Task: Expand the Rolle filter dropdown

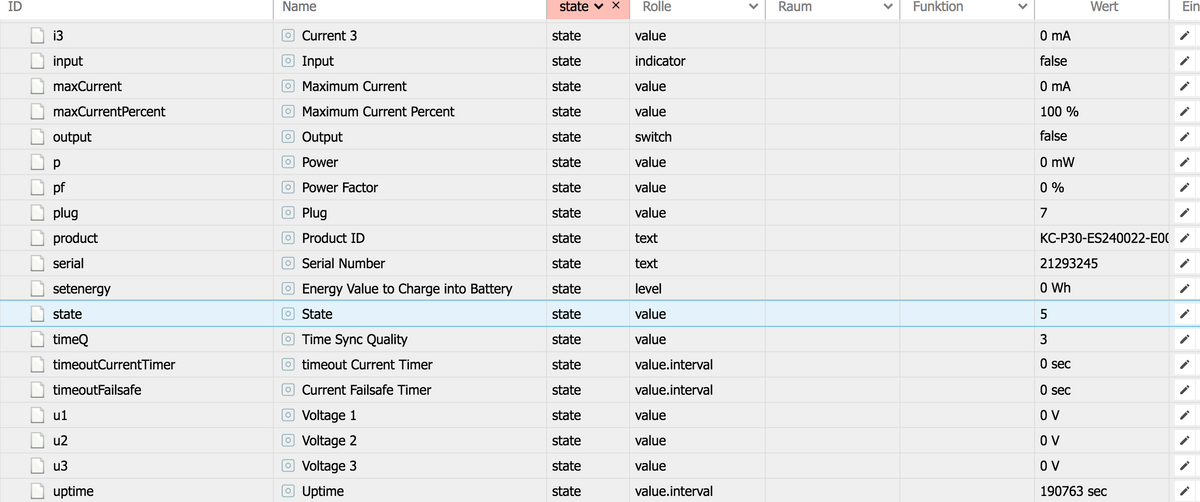Action: [x=753, y=7]
